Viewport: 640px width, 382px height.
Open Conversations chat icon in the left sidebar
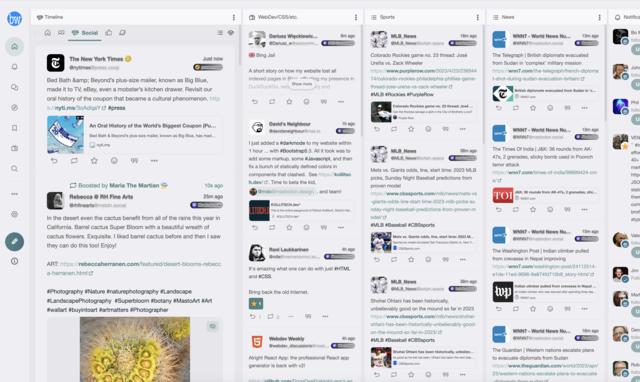(x=14, y=87)
